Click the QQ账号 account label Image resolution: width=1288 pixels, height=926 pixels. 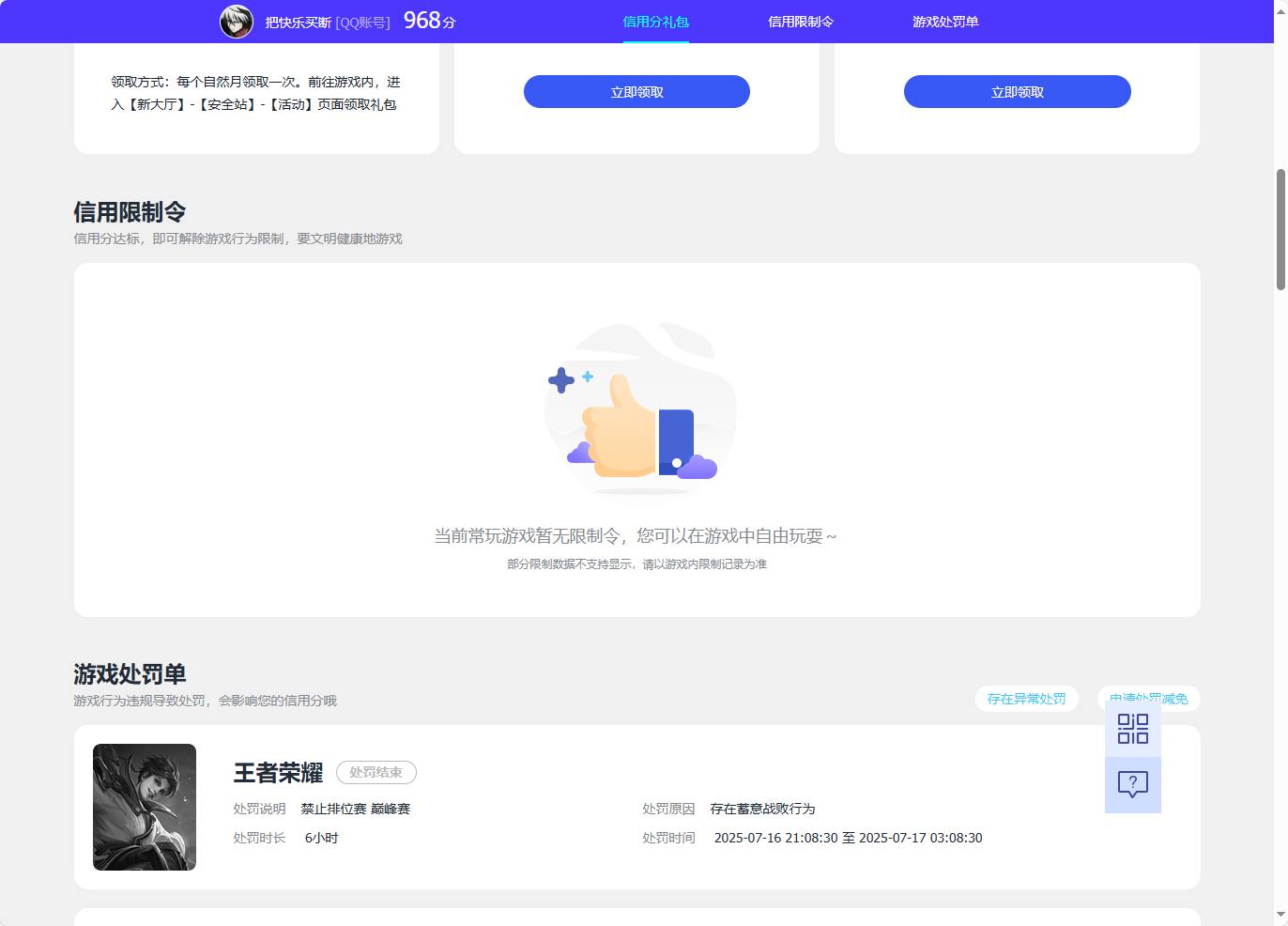click(361, 22)
